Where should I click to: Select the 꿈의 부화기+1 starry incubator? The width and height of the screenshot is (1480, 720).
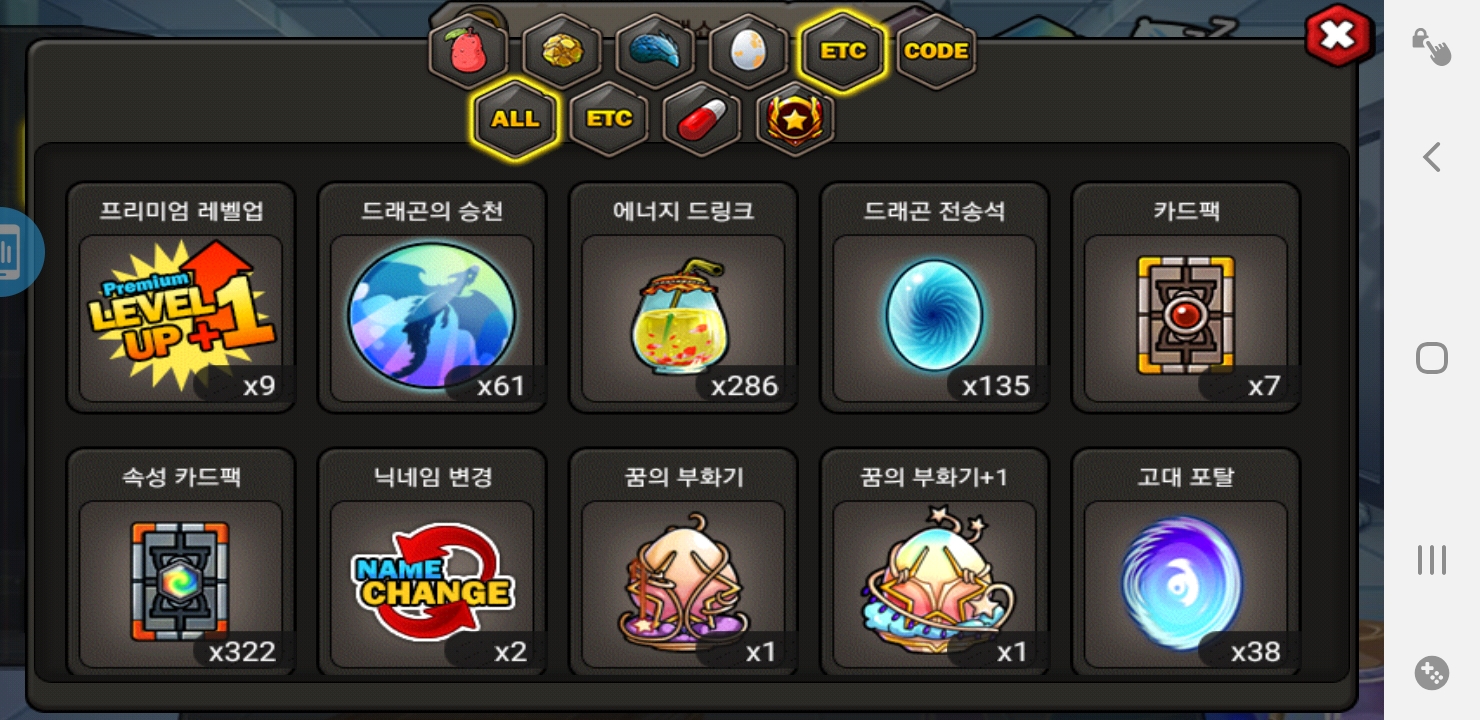934,563
